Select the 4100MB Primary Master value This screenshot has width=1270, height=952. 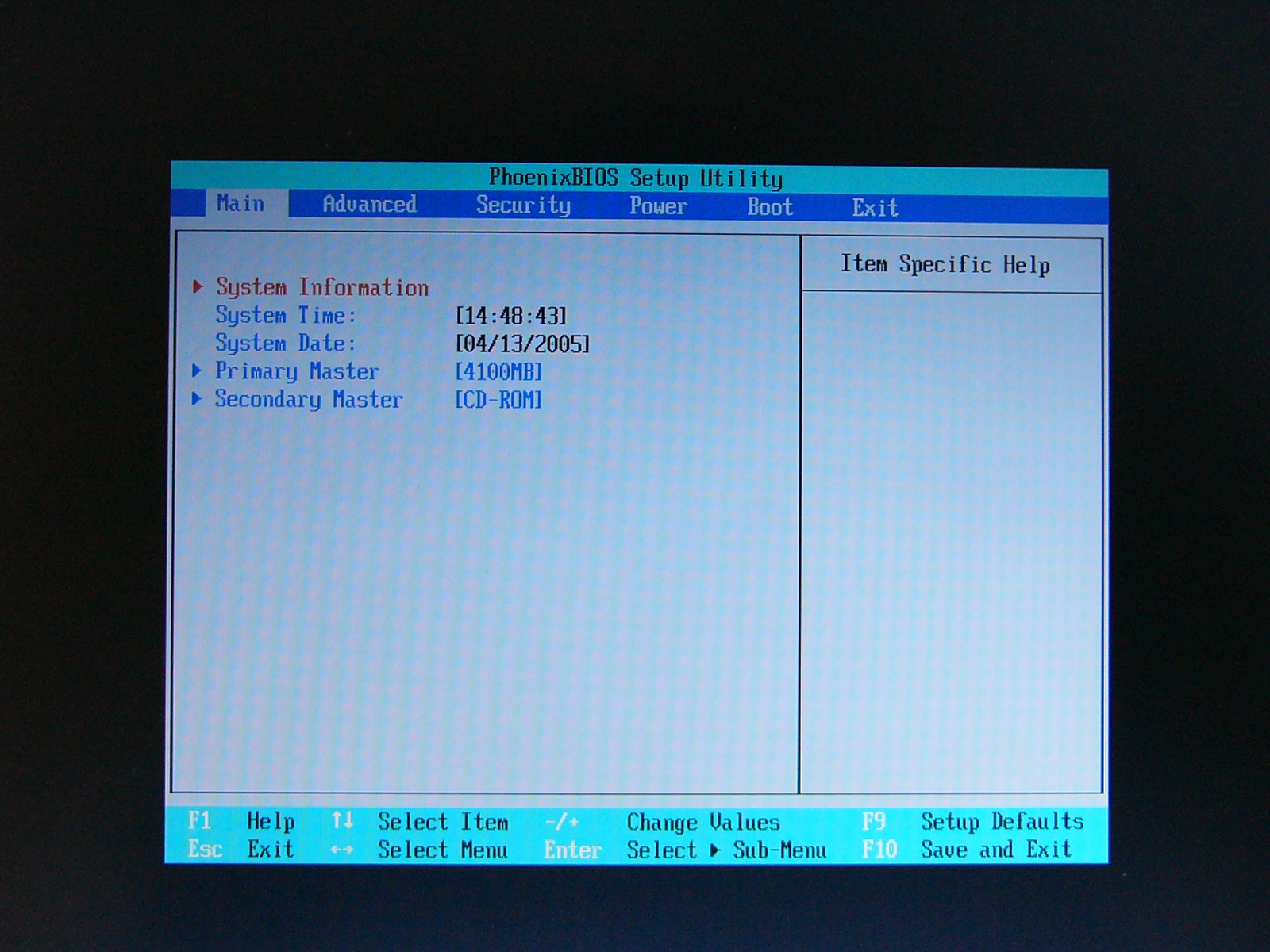pos(498,371)
